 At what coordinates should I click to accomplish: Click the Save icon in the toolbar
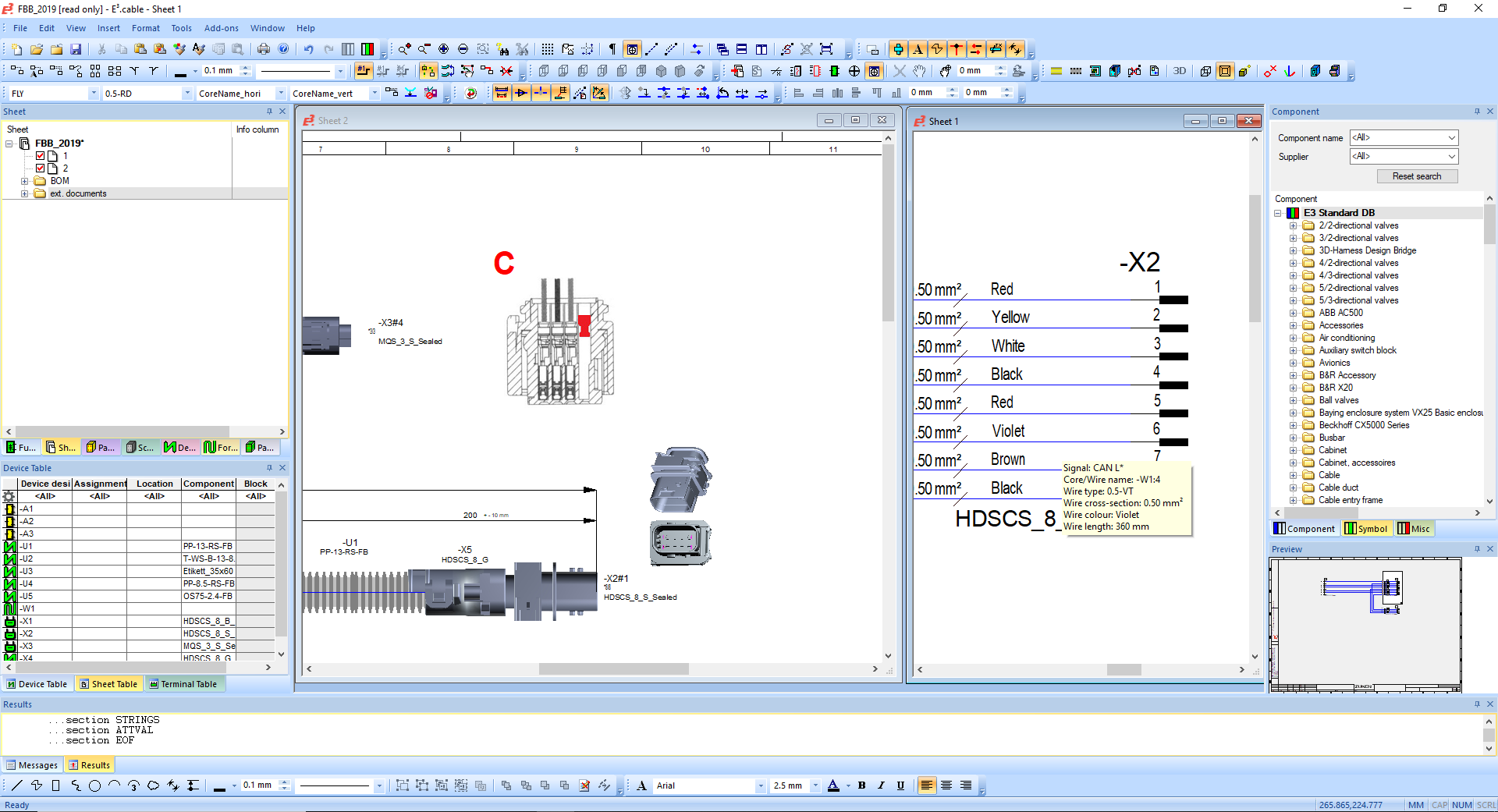[76, 49]
